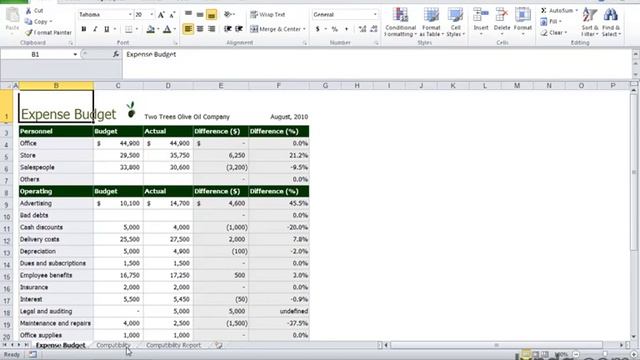Open the Insert cells button

[x=481, y=22]
